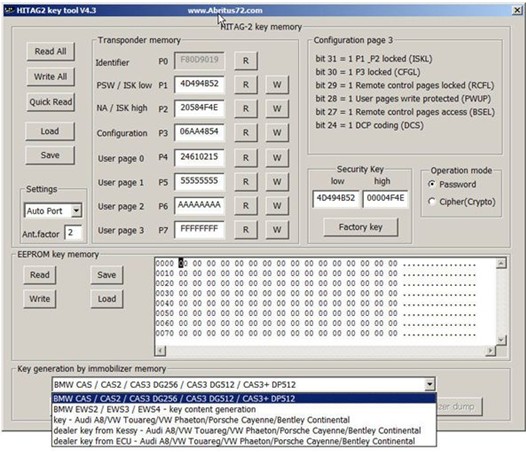
Task: Click hex row offset 0070
Action: (x=165, y=334)
